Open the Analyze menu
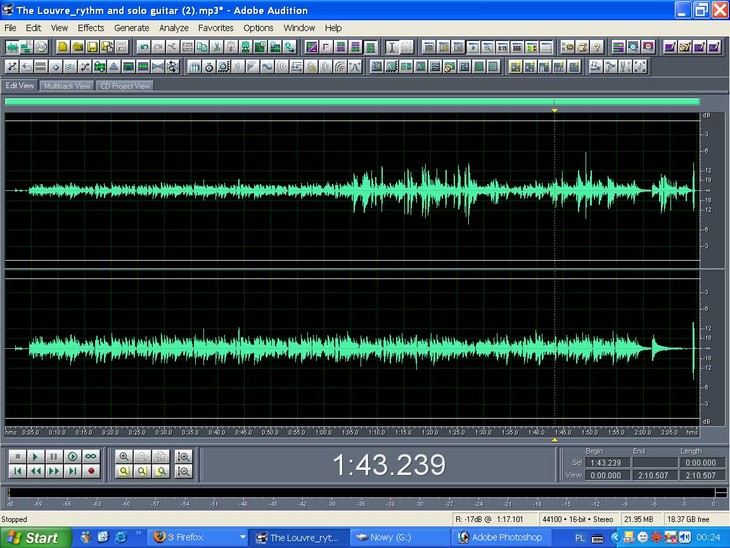 click(x=174, y=28)
